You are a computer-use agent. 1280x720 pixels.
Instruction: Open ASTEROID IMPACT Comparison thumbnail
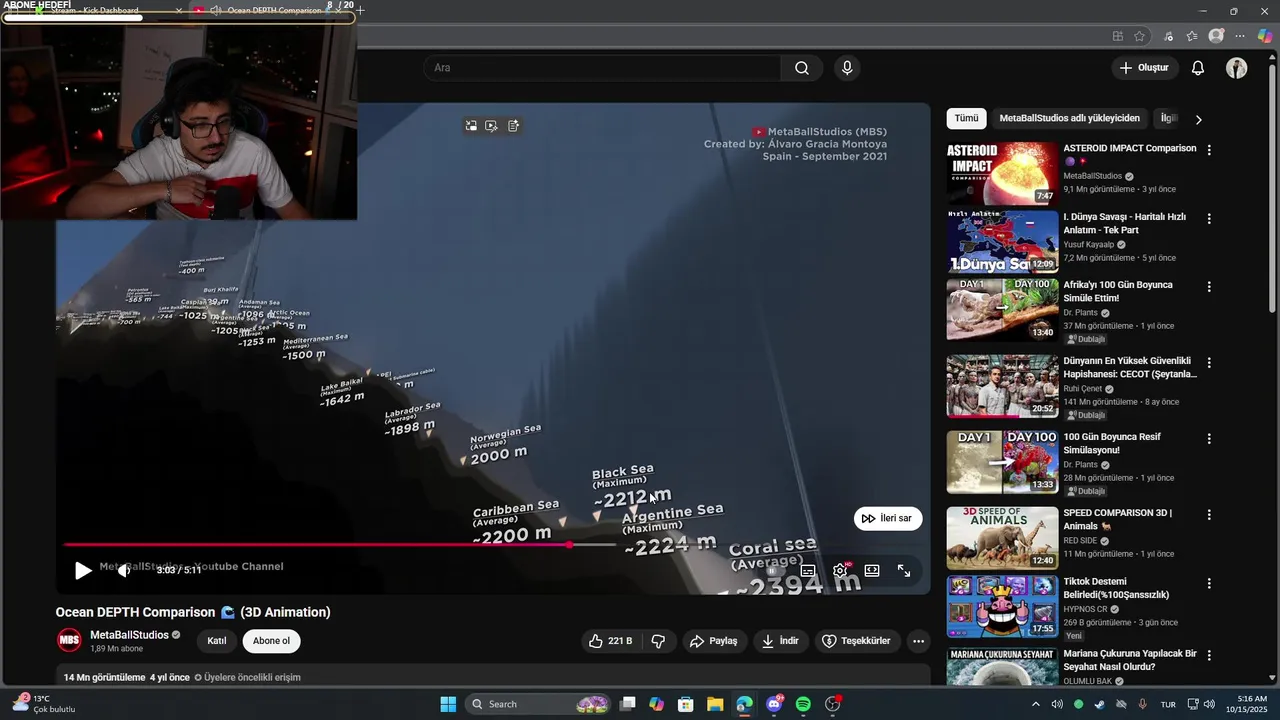(1002, 173)
